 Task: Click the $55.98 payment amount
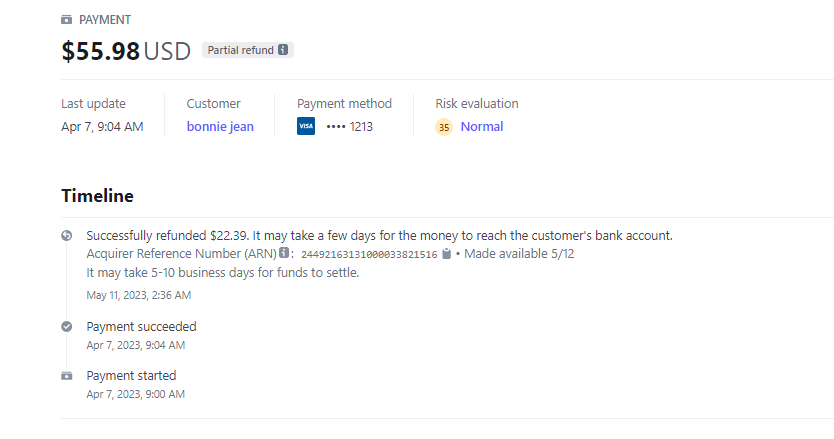[101, 52]
